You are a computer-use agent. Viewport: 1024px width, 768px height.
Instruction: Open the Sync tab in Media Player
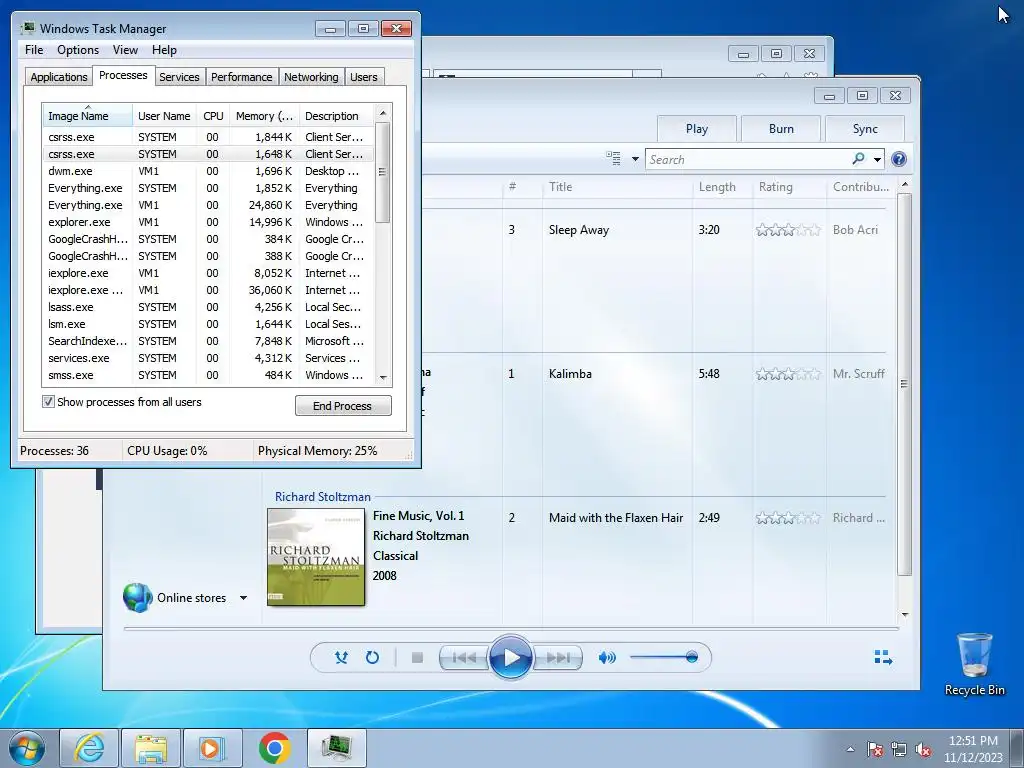tap(865, 129)
